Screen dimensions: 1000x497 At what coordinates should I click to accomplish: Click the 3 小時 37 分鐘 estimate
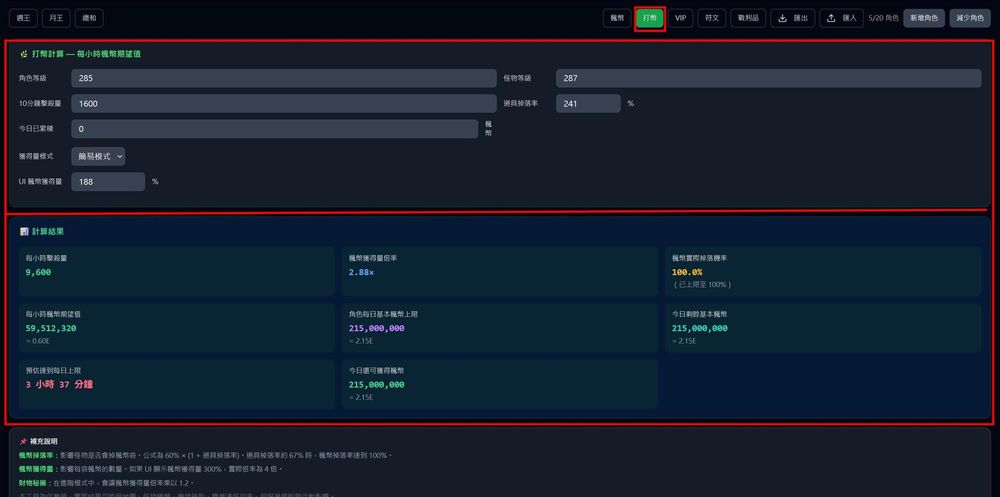59,385
